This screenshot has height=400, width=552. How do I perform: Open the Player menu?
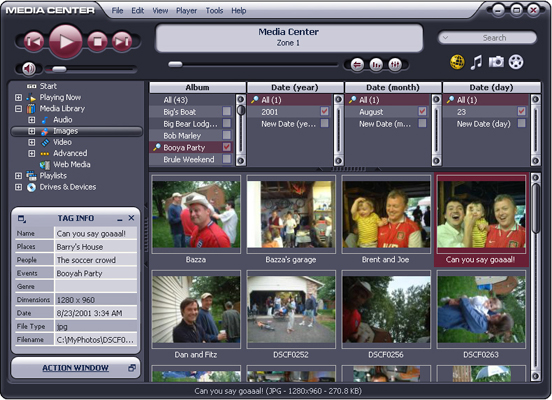[187, 11]
